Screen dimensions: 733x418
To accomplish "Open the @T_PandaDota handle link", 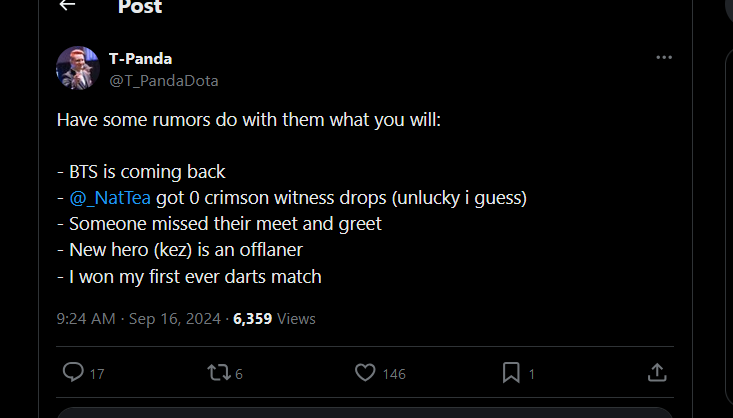I will (163, 80).
